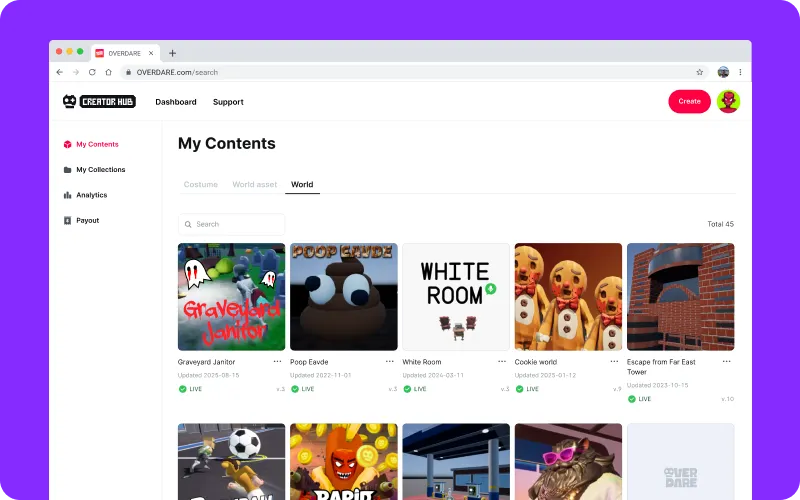This screenshot has width=800, height=500.
Task: Click Graveyard Janitor LIVE status check icon
Action: (x=182, y=389)
